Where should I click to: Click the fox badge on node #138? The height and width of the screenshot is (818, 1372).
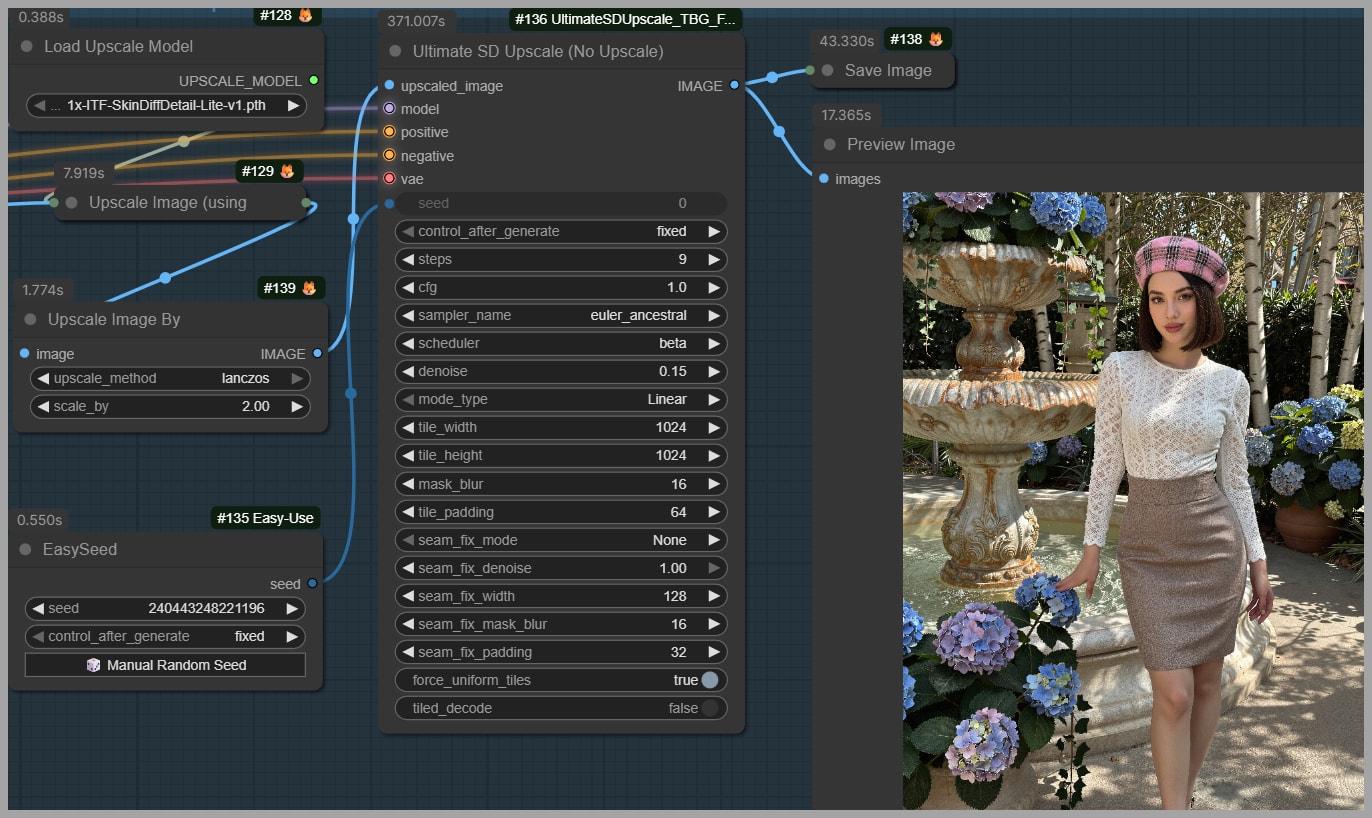click(935, 39)
